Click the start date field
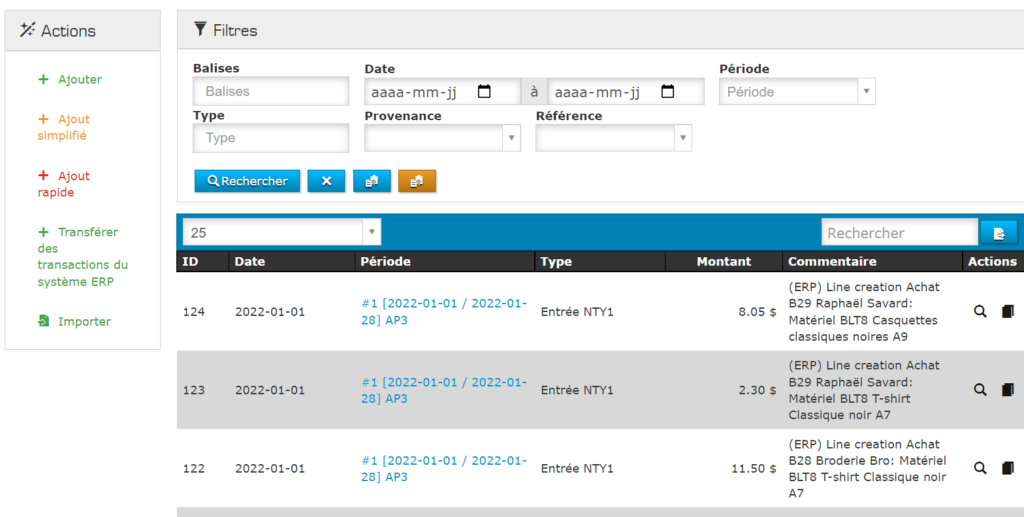 tap(442, 92)
